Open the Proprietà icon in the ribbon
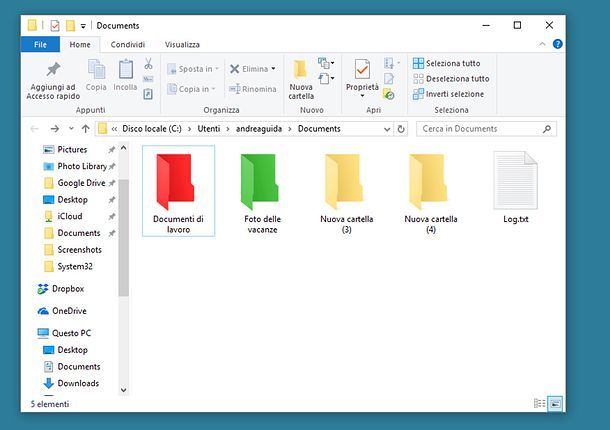Viewport: 610px width, 430px height. (x=362, y=70)
